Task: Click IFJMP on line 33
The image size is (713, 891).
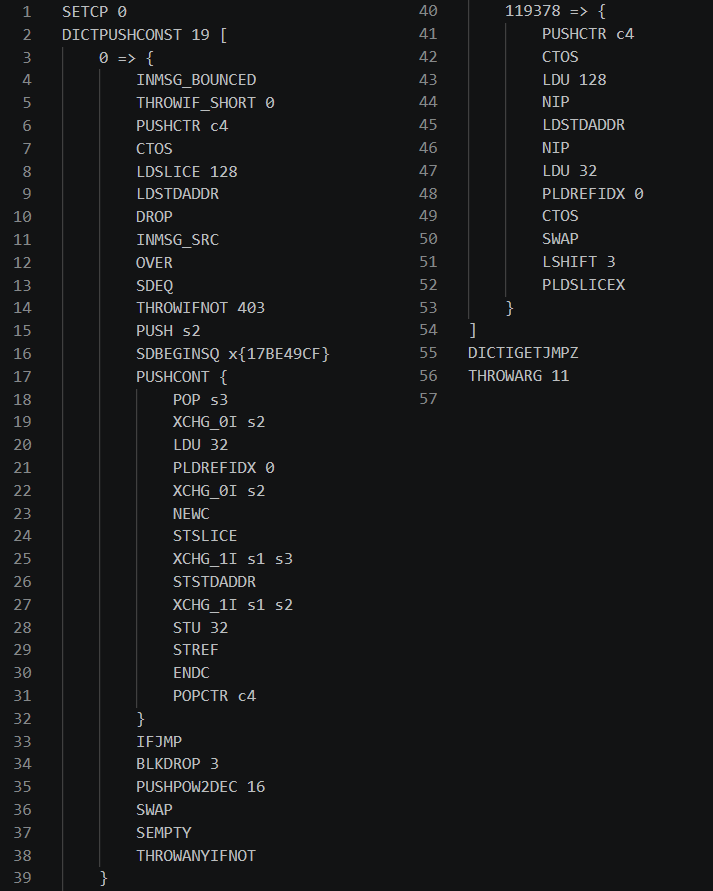Action: tap(159, 742)
